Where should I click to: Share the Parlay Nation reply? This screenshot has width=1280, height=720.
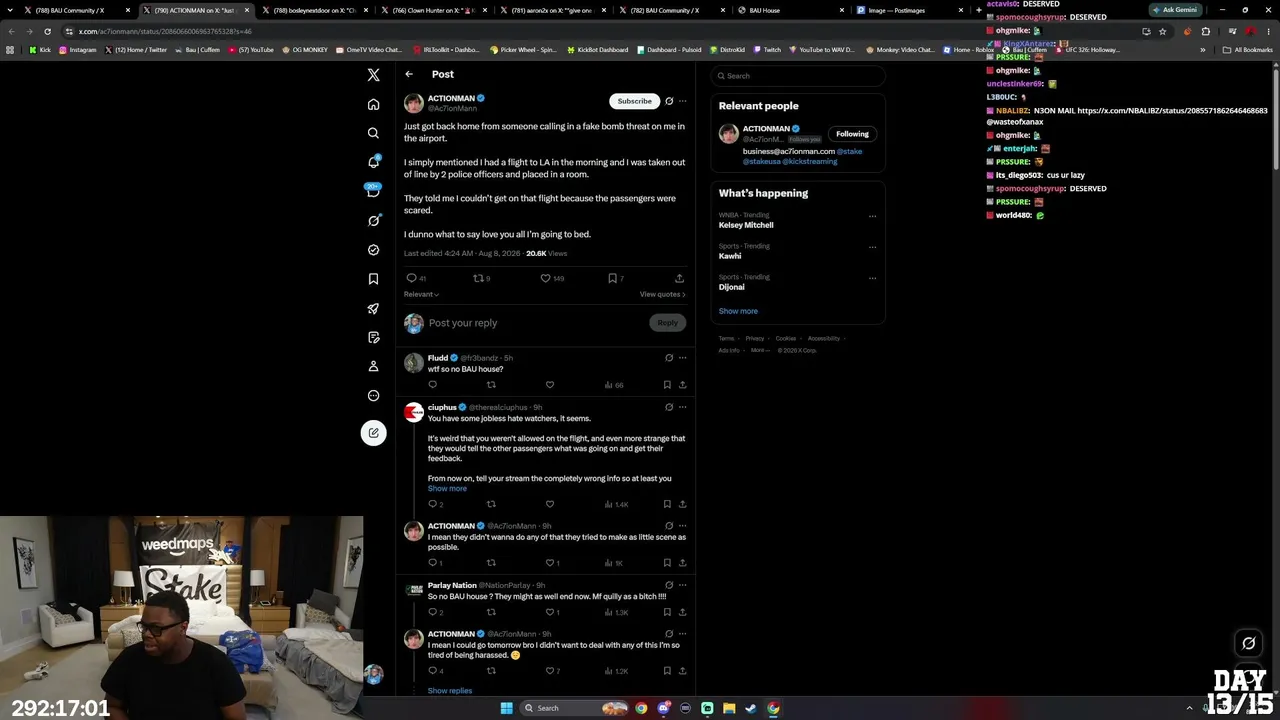tap(682, 612)
